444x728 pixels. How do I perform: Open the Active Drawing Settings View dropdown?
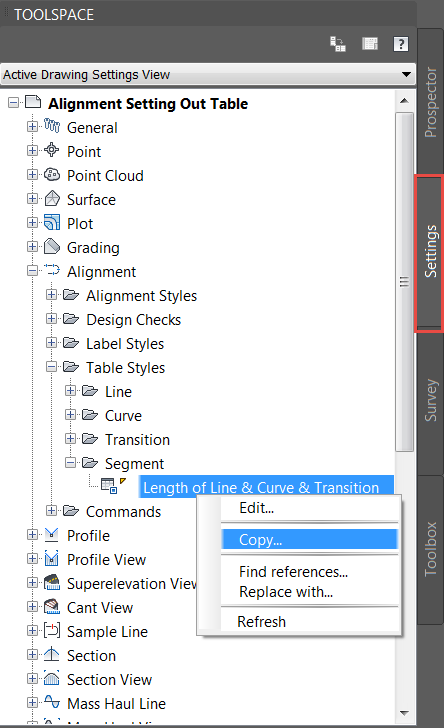[208, 75]
